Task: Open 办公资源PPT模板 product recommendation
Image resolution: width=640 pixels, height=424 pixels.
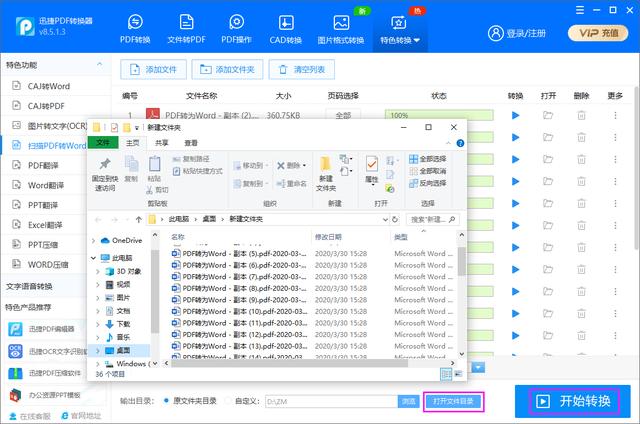Action: [x=45, y=395]
